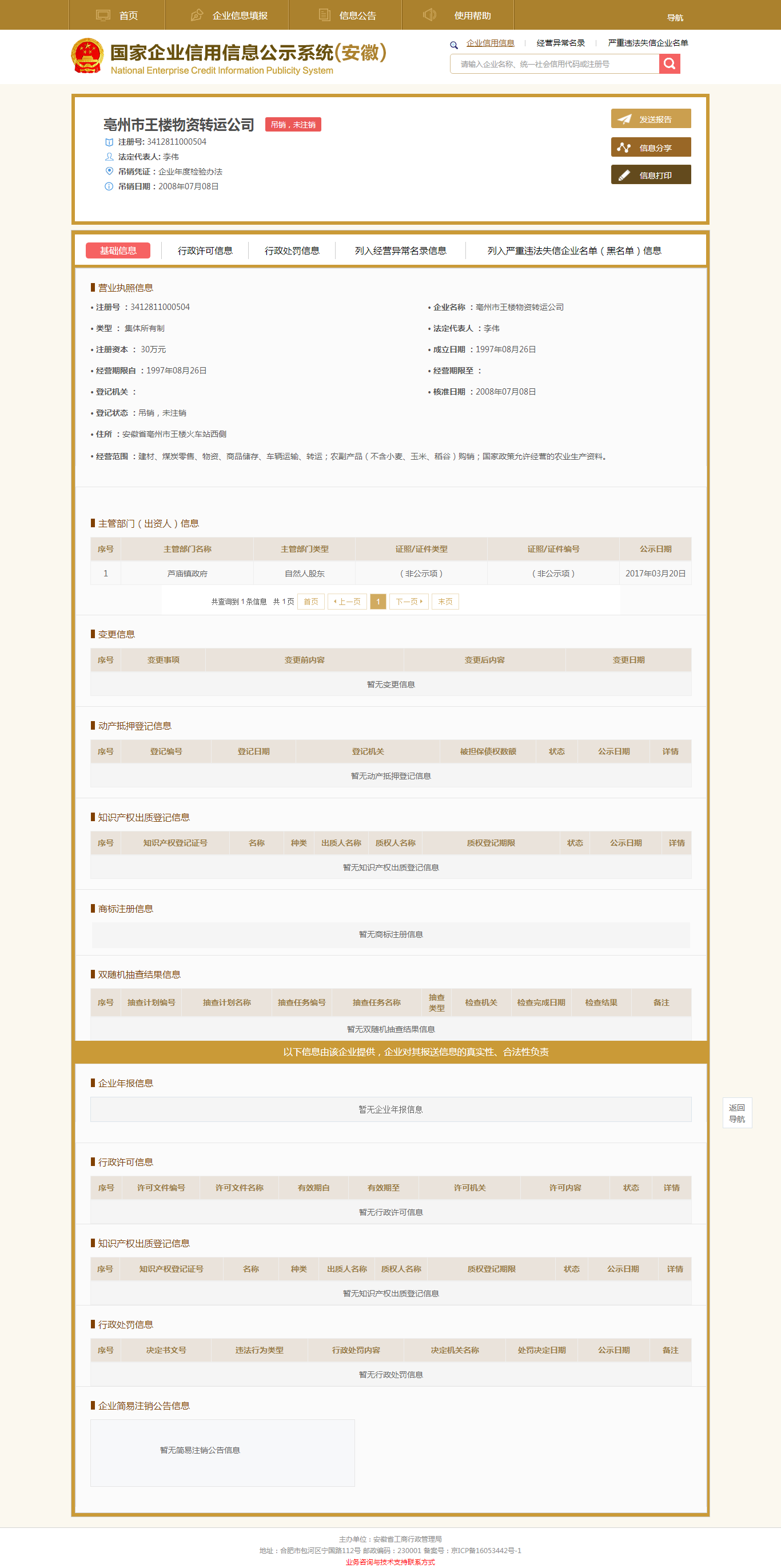Click the 发送报告 button

651,119
